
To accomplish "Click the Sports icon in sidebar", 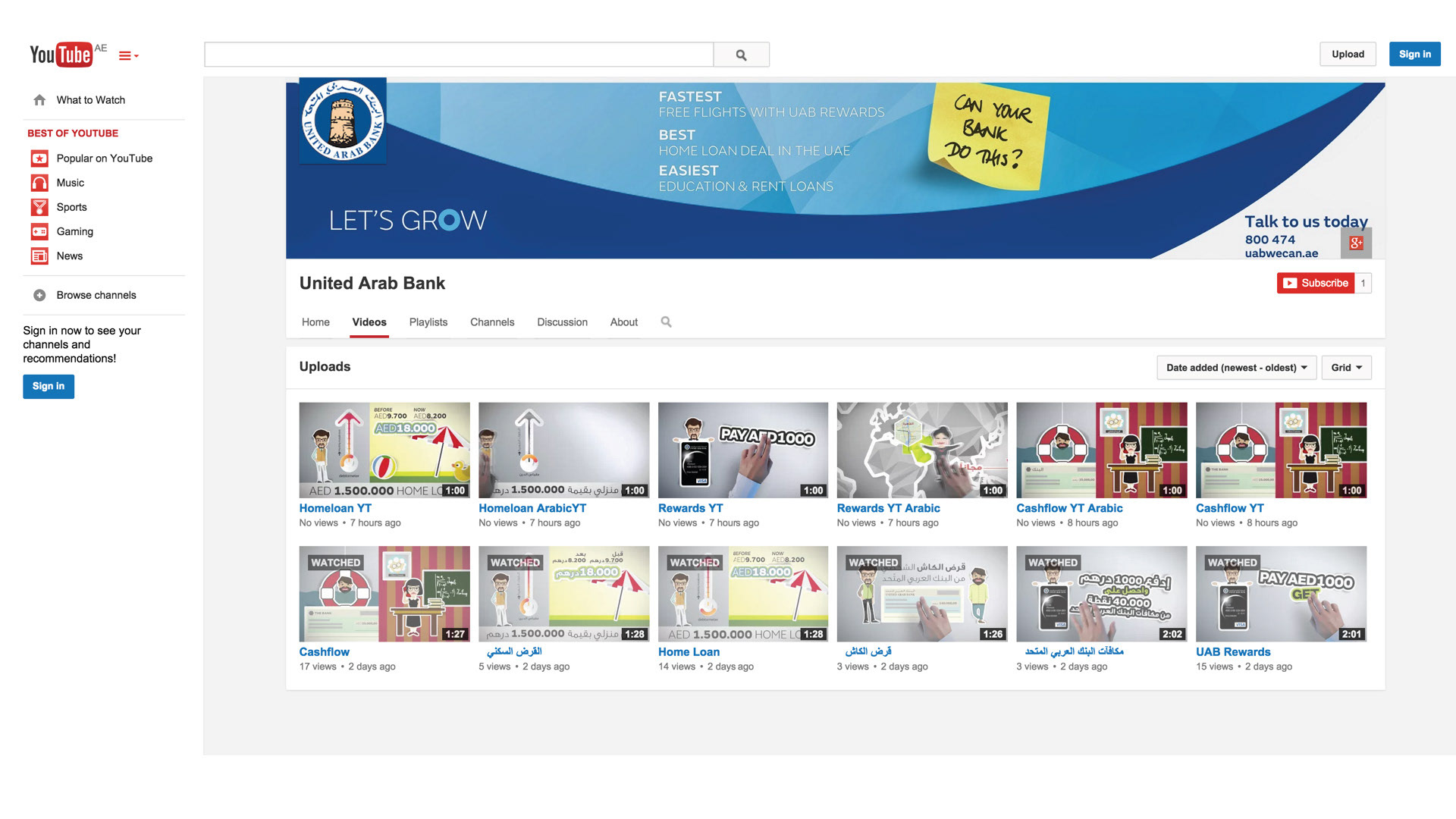I will point(39,207).
